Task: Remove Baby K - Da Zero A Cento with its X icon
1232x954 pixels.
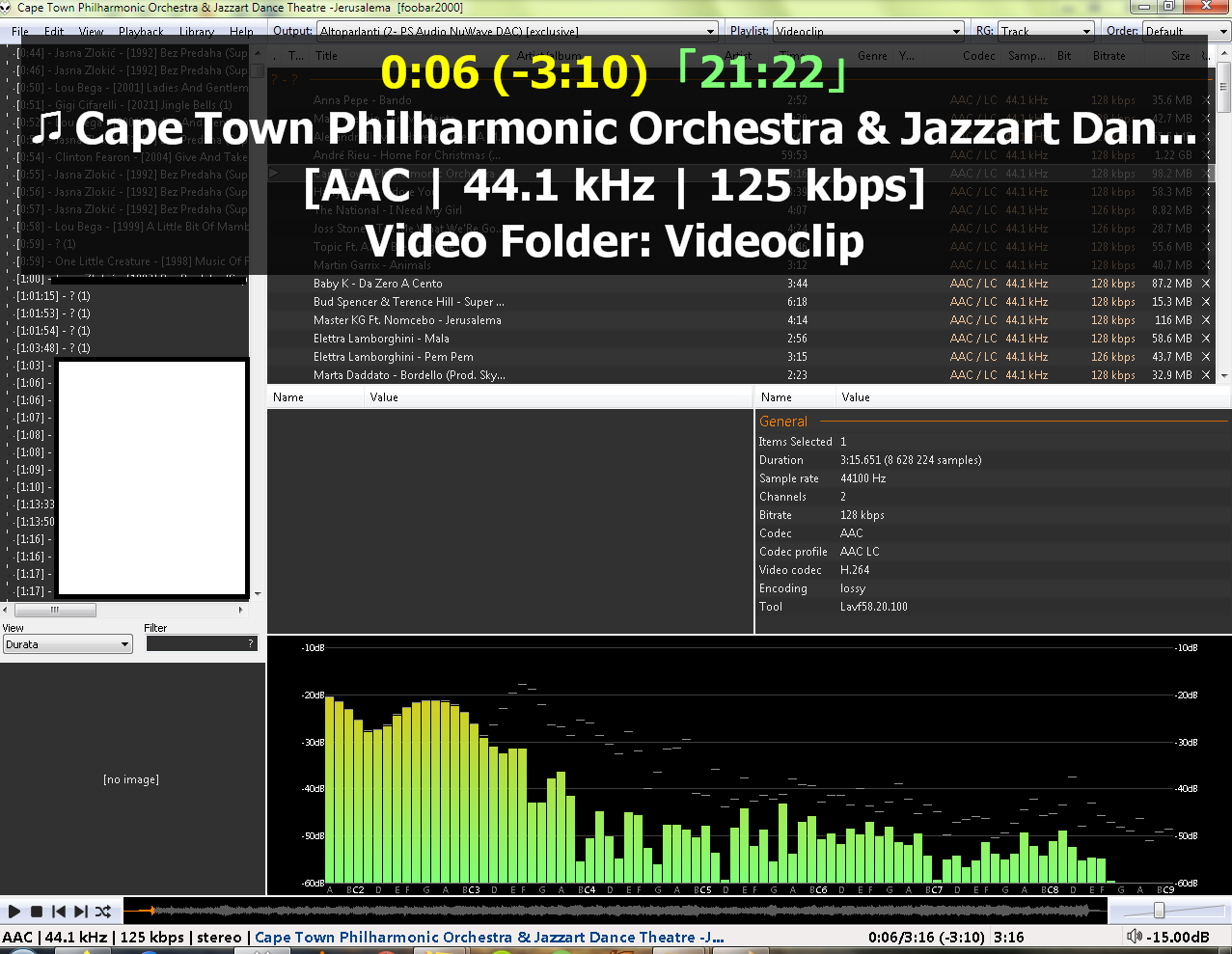Action: click(1206, 284)
